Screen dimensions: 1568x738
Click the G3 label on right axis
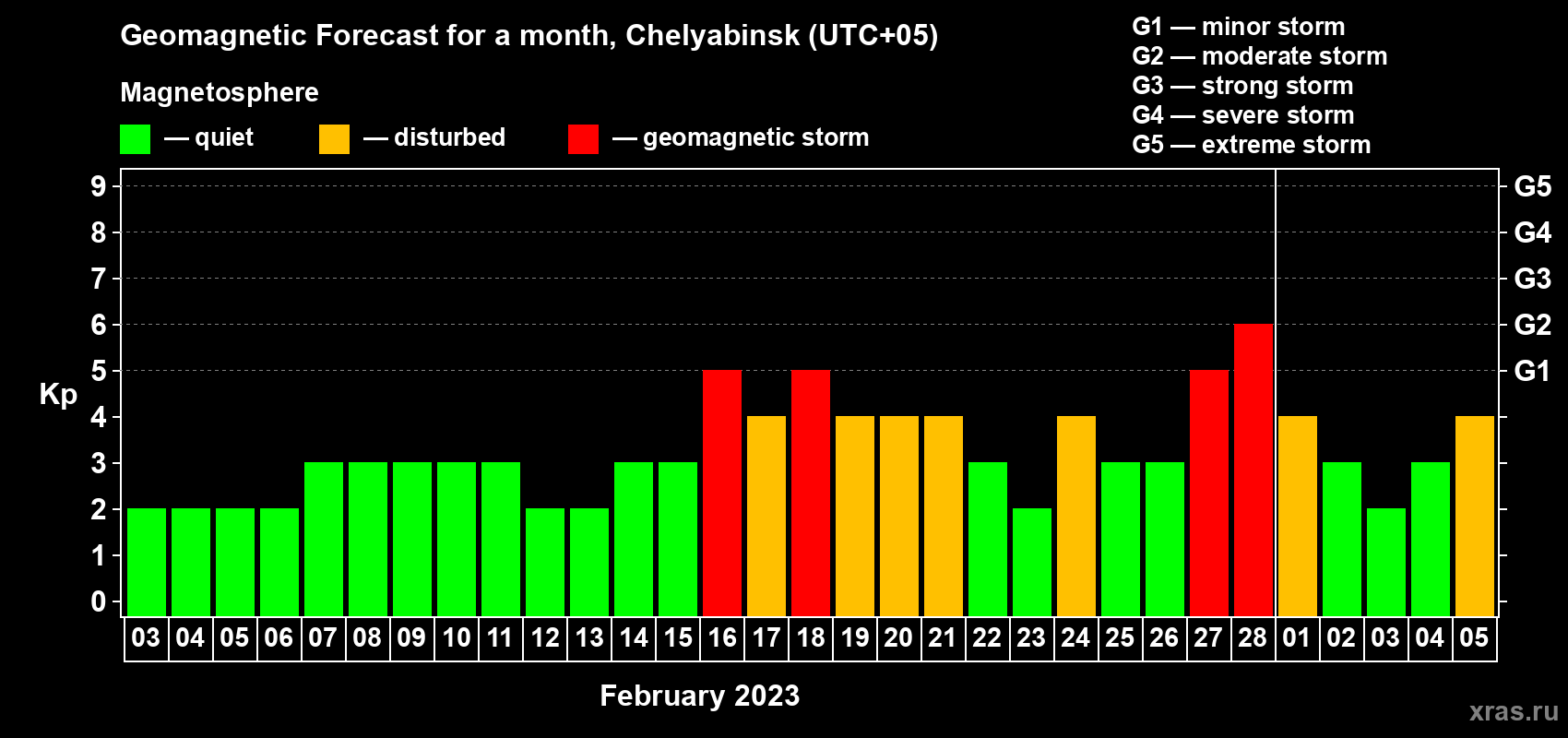pos(1533,279)
